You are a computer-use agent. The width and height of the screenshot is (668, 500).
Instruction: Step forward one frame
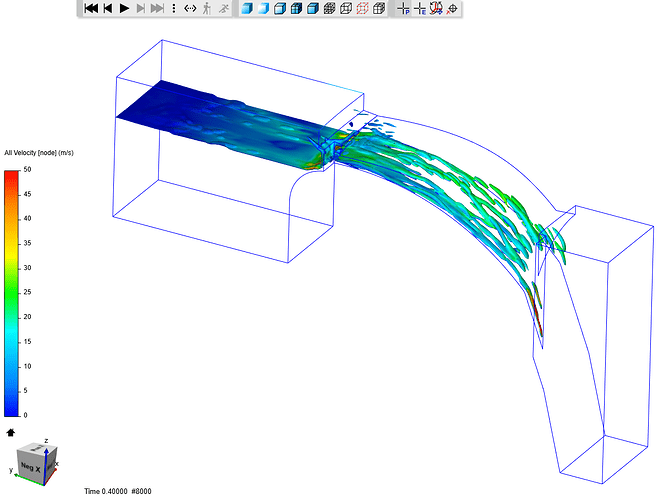141,8
